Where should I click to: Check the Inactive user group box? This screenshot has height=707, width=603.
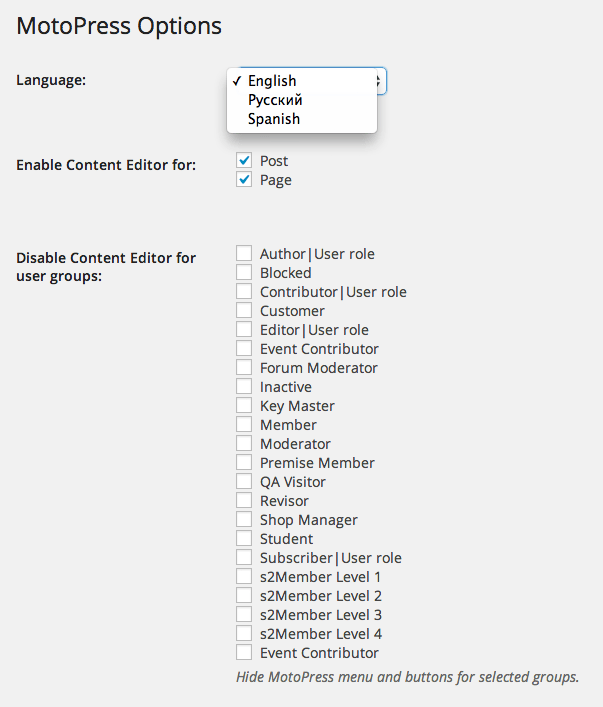click(x=244, y=387)
